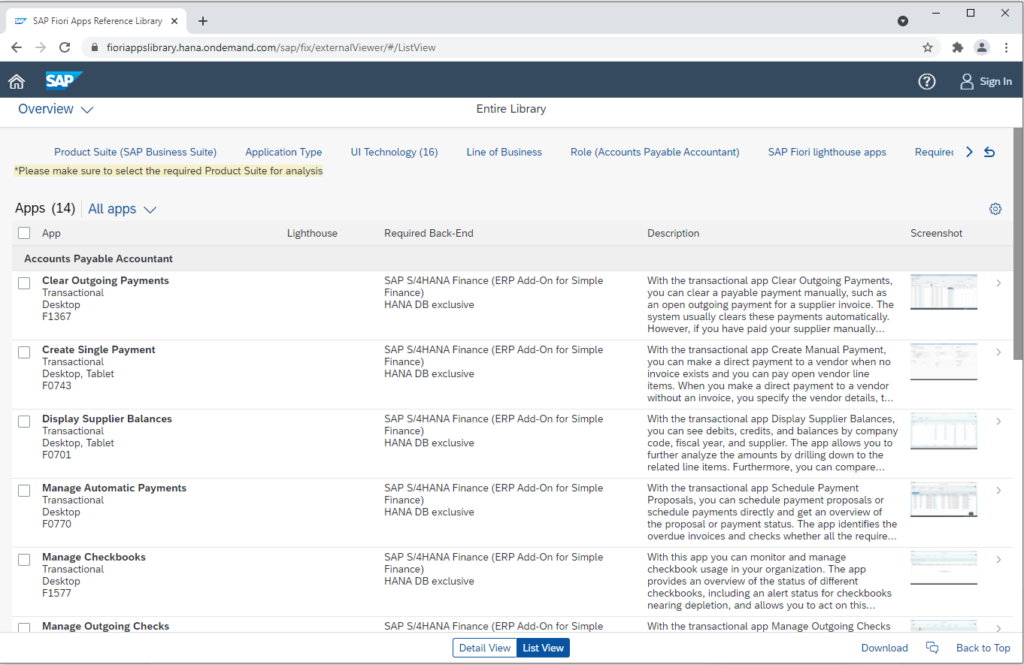
Task: Open Create Single Payment row chevron
Action: (x=999, y=352)
